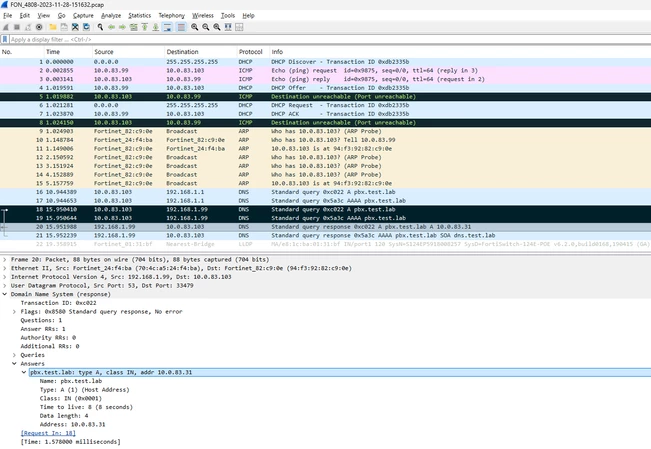Sort by the Time column header
651x449 pixels.
[68, 52]
